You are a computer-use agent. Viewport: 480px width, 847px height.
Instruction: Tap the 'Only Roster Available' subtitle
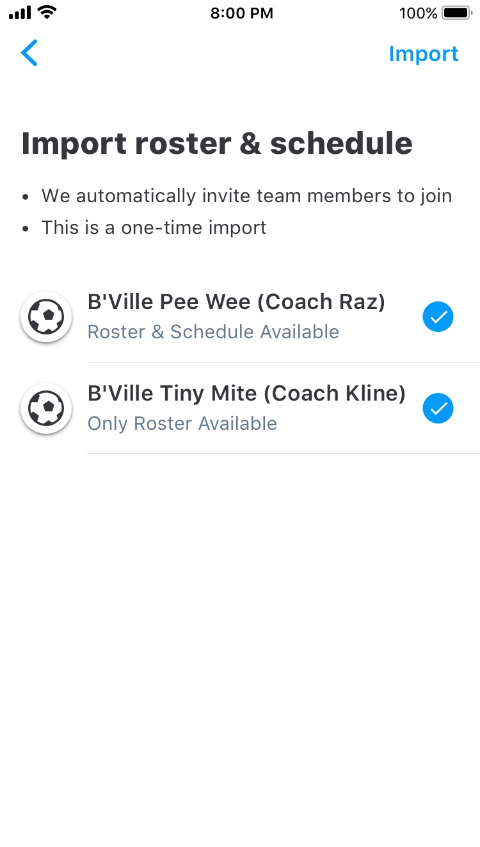(x=182, y=424)
